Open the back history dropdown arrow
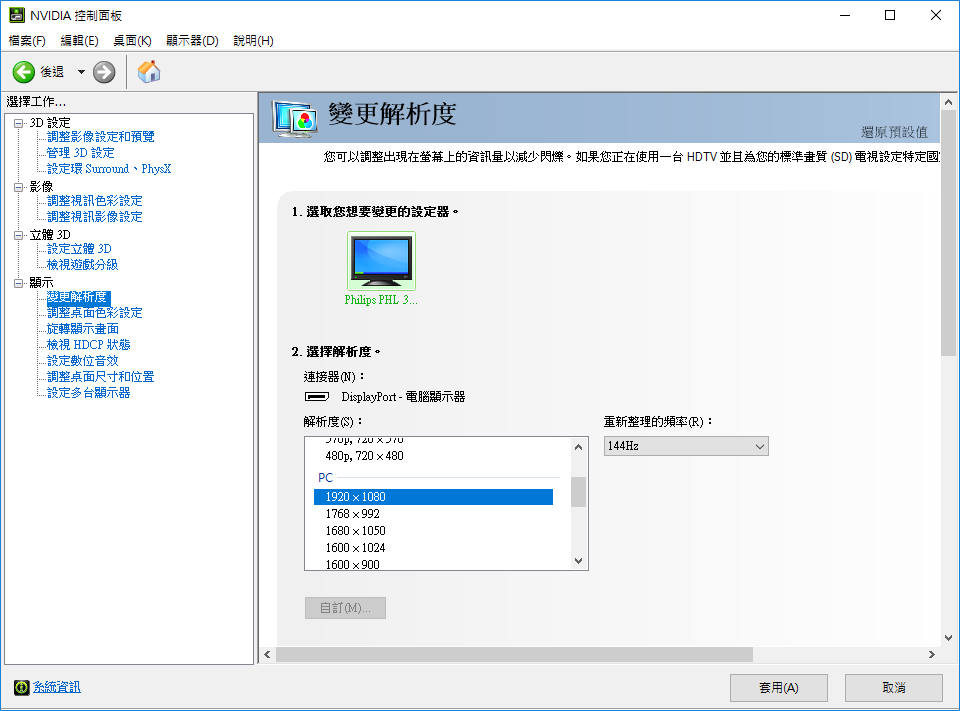Screen dimensions: 960x711 (x=81, y=72)
